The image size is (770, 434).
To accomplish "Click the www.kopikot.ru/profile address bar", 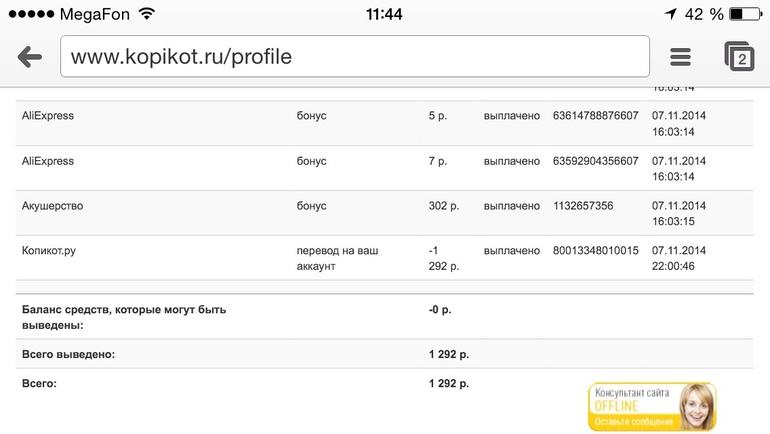I will point(355,57).
